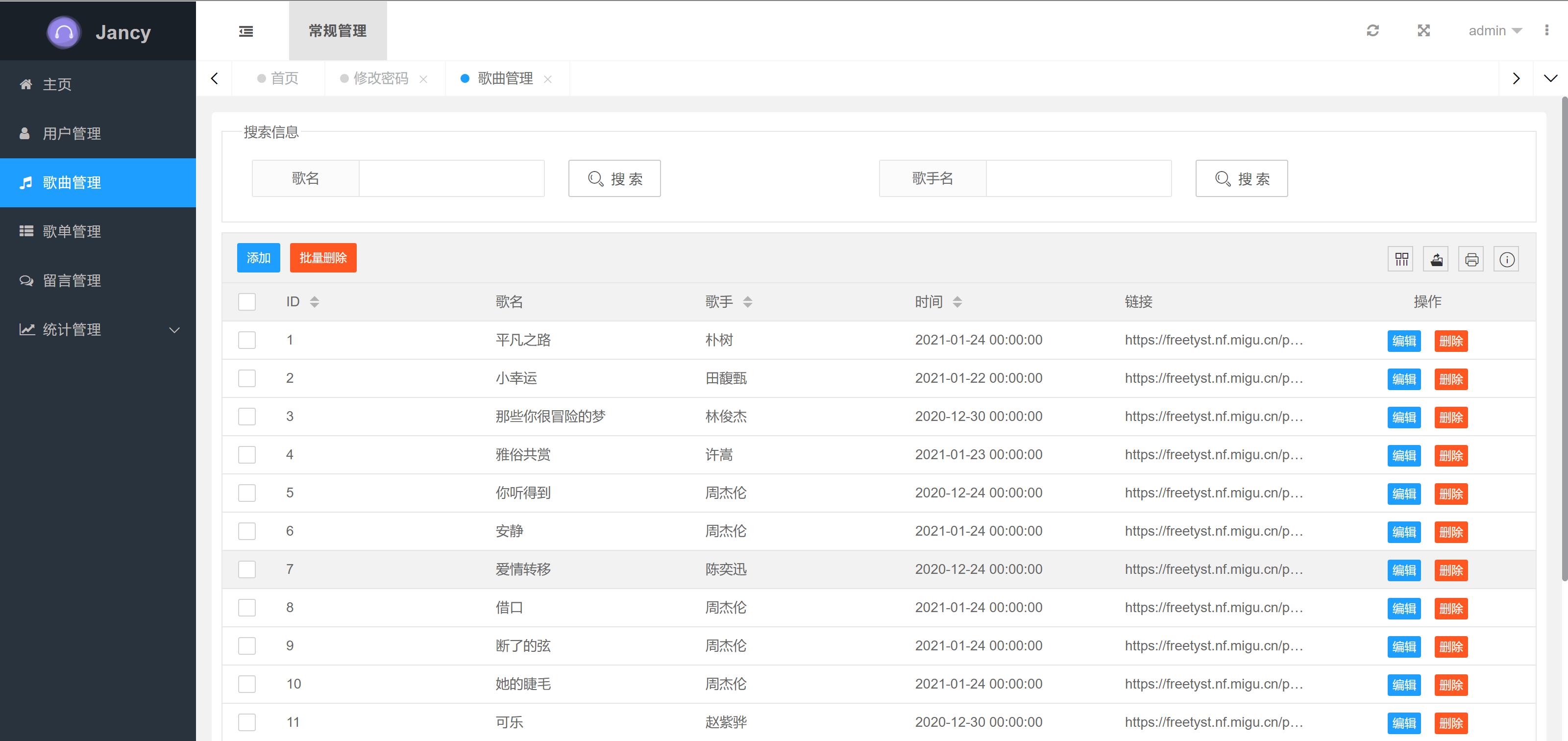Check the row for 平凡之路
The image size is (1568, 741).
[x=247, y=341]
